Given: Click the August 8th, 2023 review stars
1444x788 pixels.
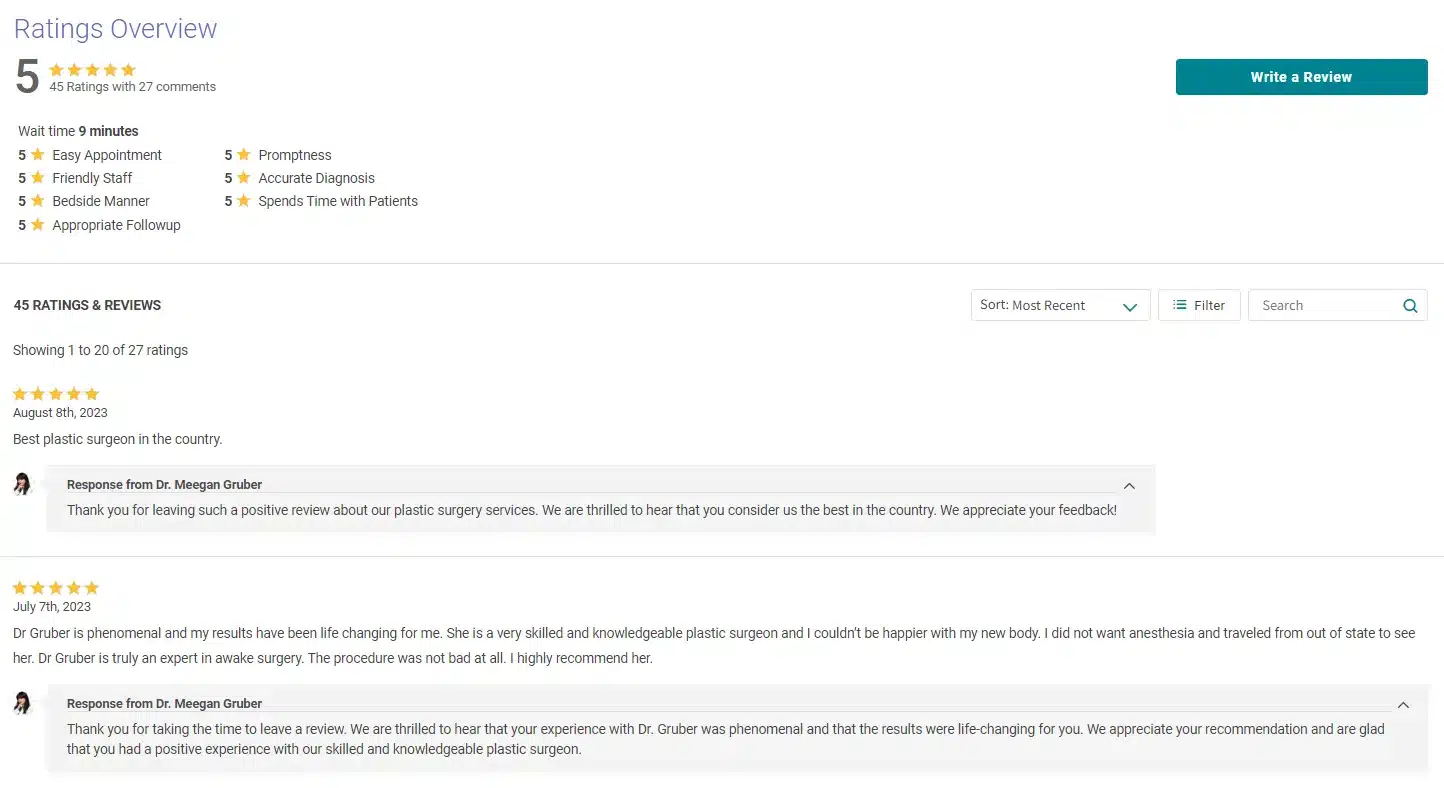Looking at the screenshot, I should point(56,394).
